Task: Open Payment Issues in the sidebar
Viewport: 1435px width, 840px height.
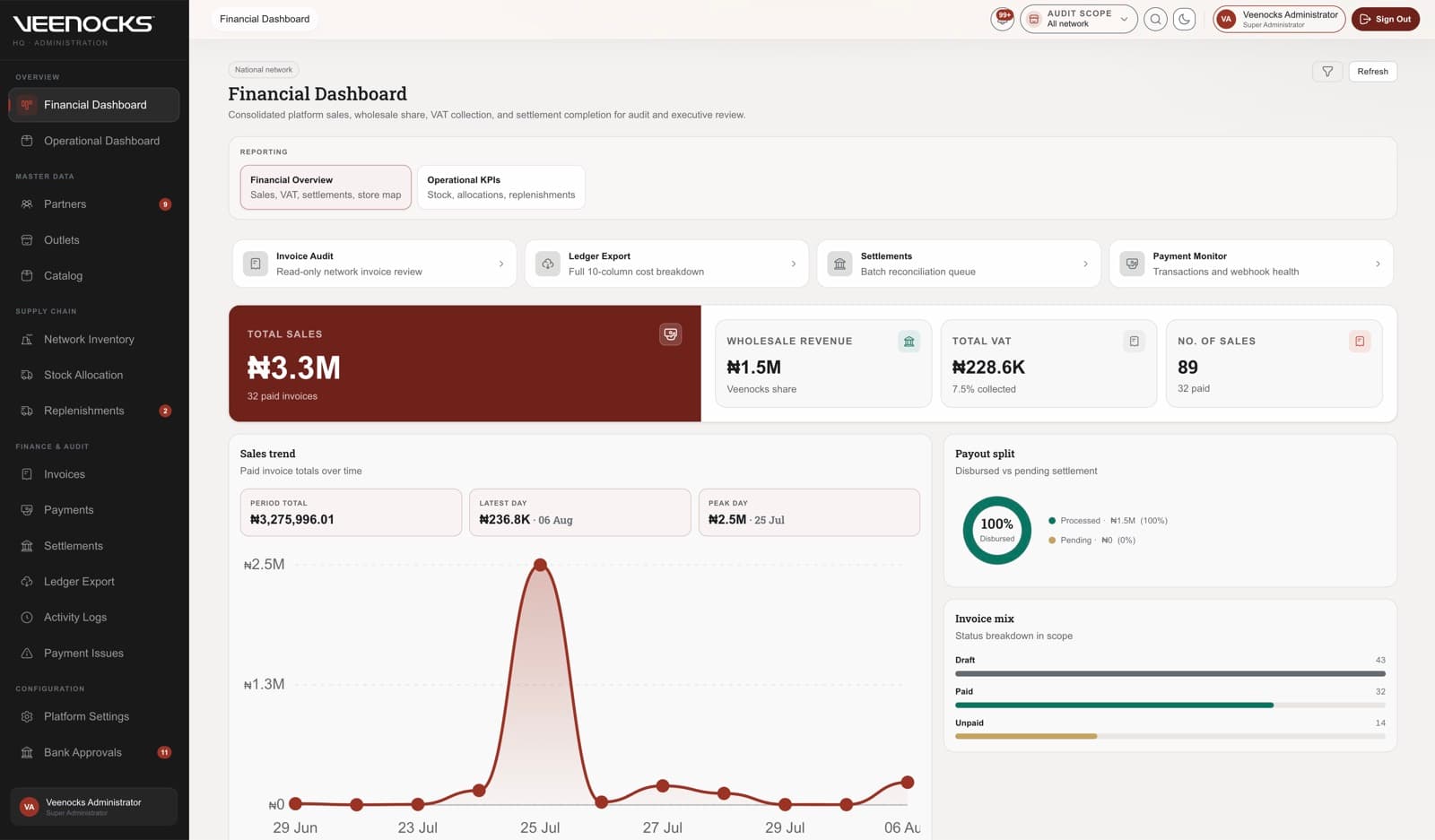Action: (94, 654)
